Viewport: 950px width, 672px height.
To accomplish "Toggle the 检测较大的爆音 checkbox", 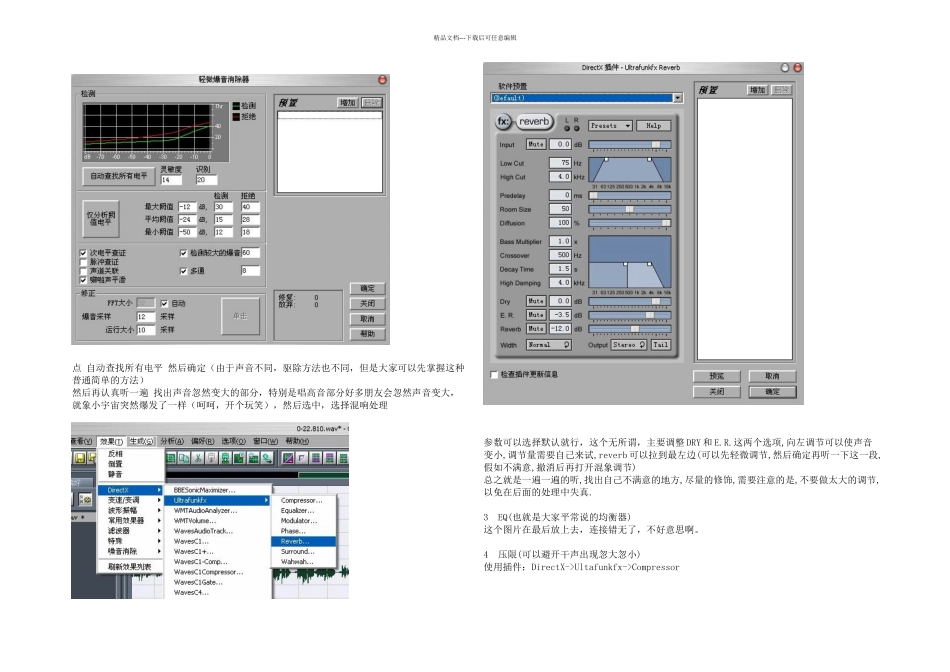I will pos(184,253).
